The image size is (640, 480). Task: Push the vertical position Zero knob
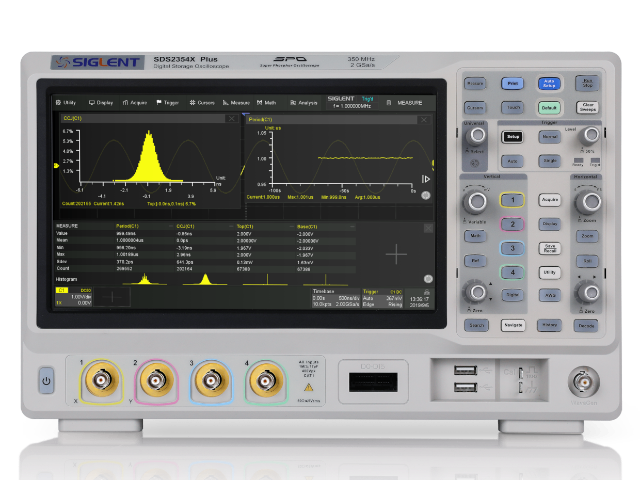tap(476, 292)
